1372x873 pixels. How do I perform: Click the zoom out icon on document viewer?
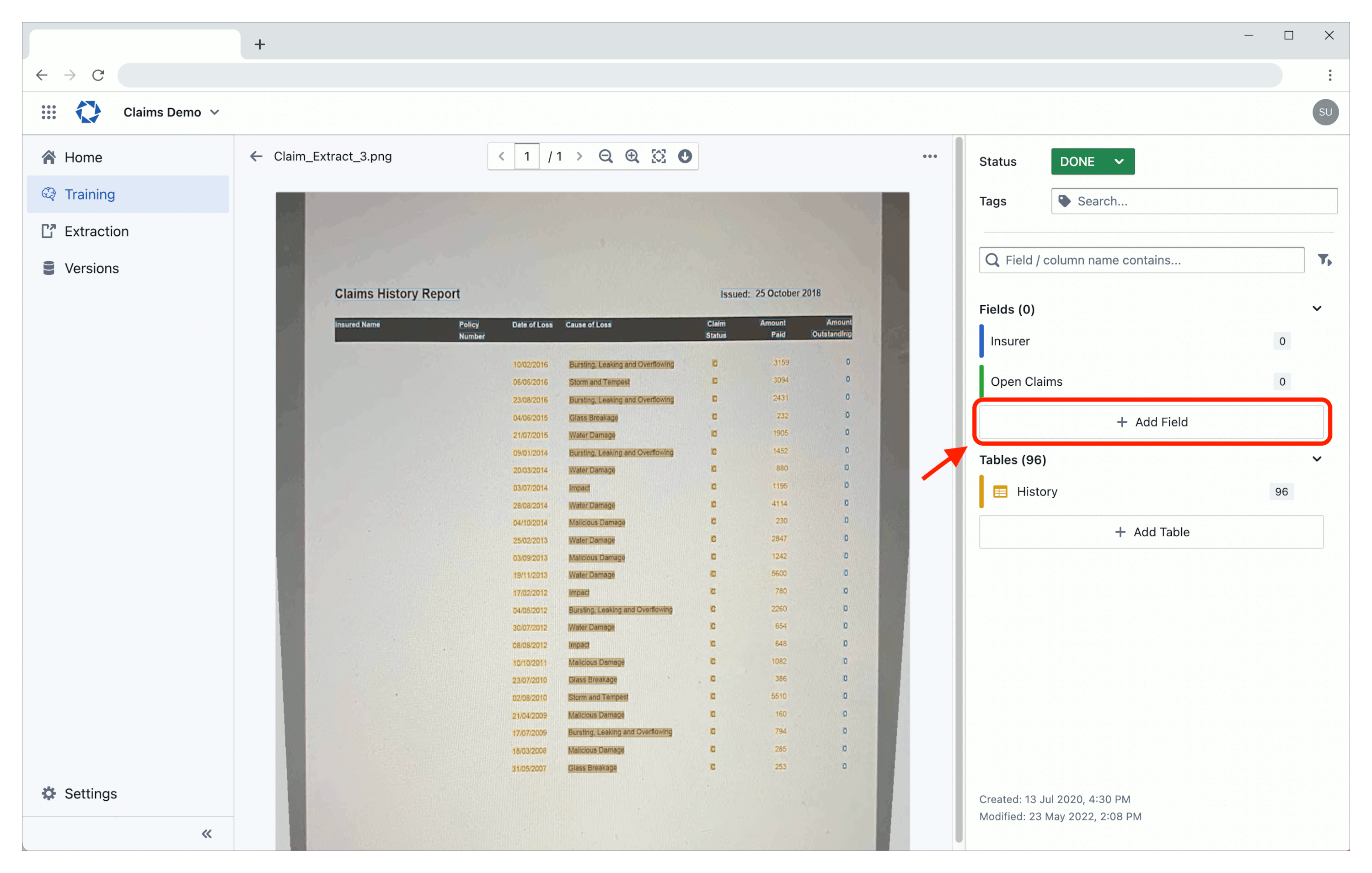click(609, 157)
